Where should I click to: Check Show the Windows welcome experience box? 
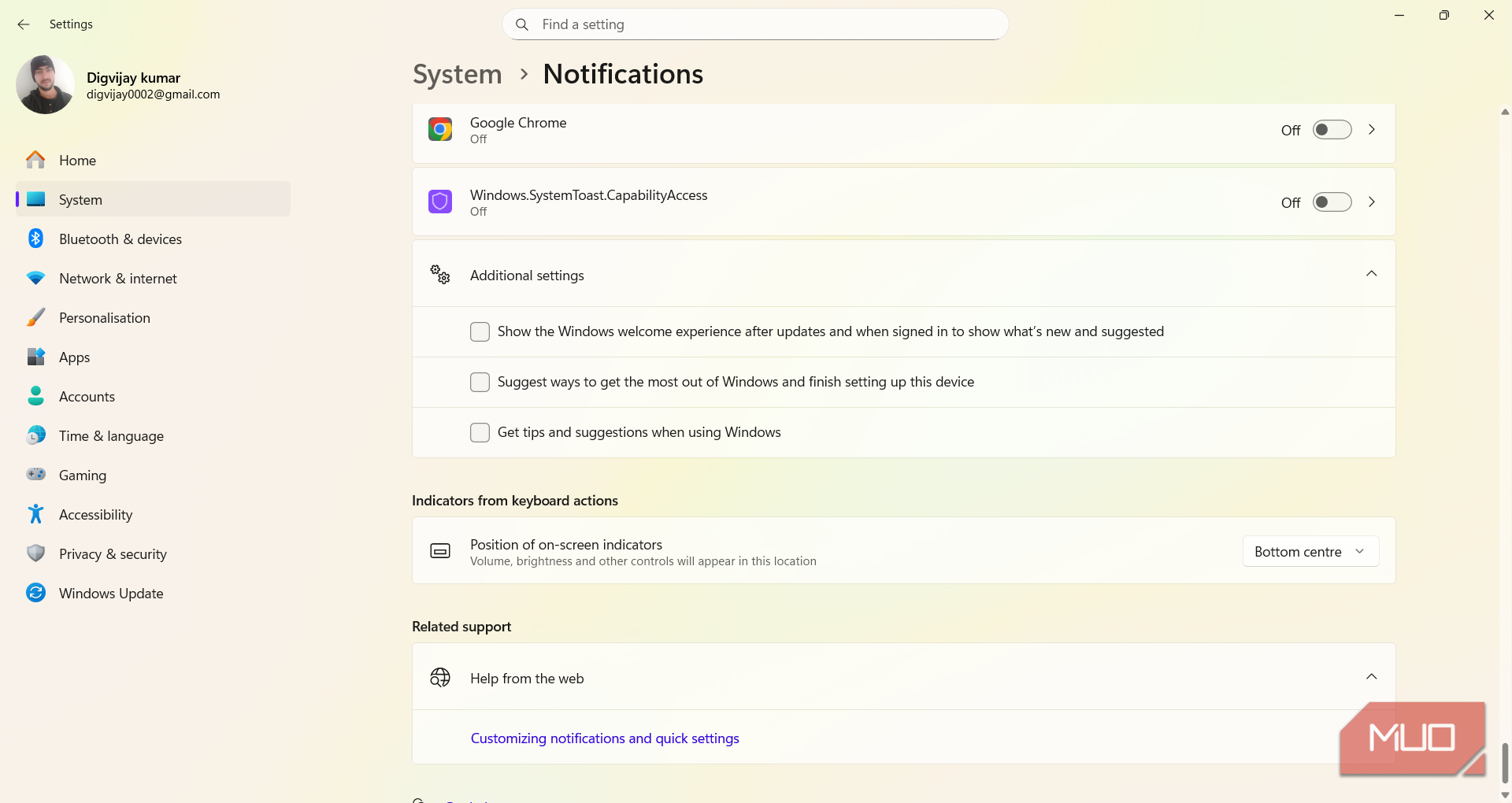tap(480, 331)
